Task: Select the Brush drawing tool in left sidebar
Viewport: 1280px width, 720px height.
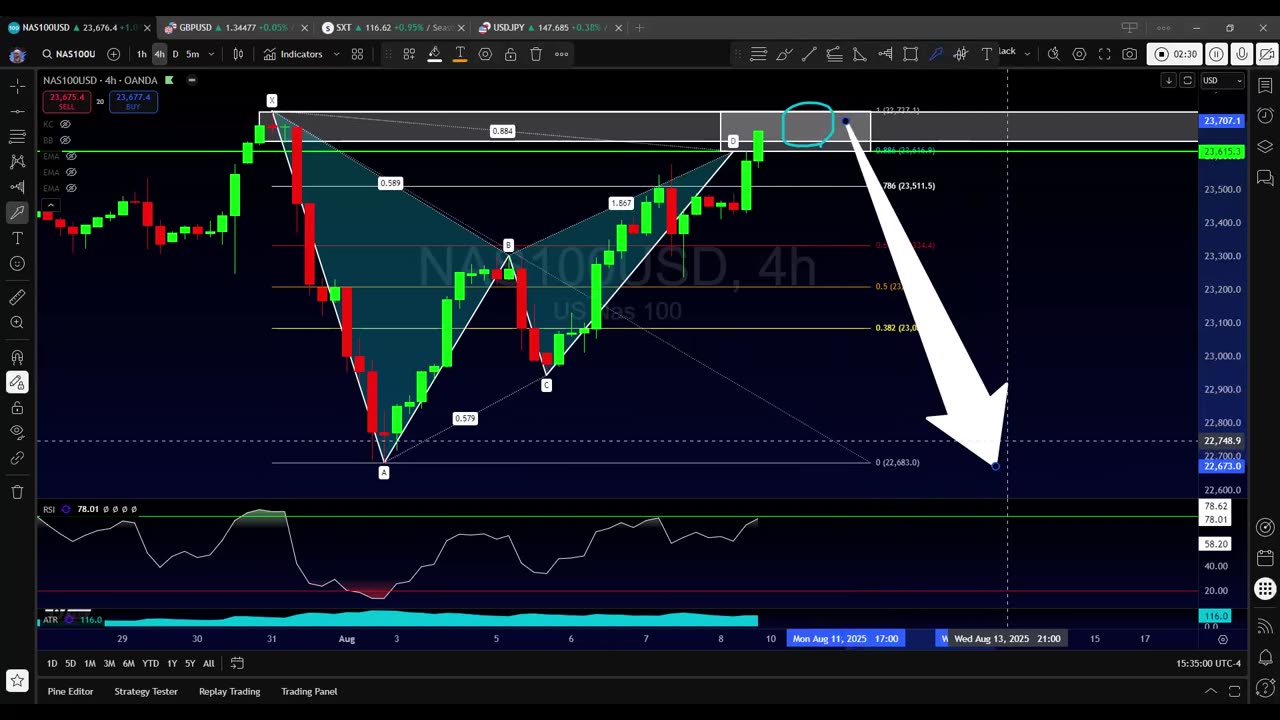Action: point(17,212)
